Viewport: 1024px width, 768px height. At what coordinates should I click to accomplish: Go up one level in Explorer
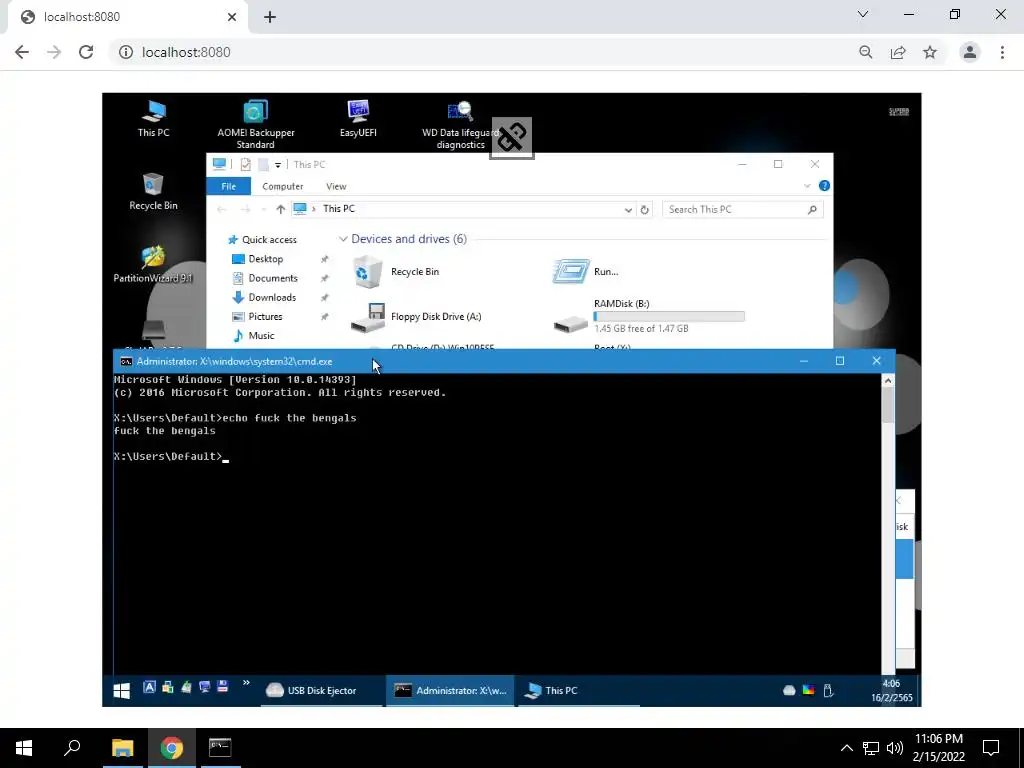(x=280, y=210)
